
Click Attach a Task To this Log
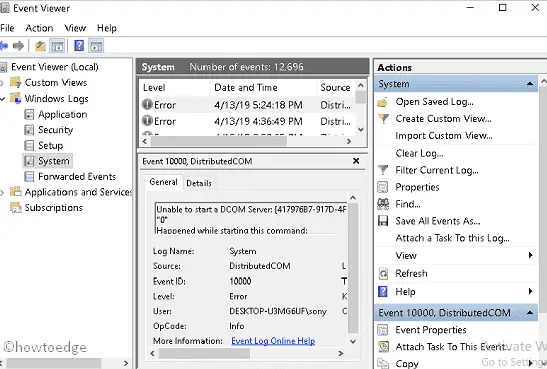[x=452, y=238]
